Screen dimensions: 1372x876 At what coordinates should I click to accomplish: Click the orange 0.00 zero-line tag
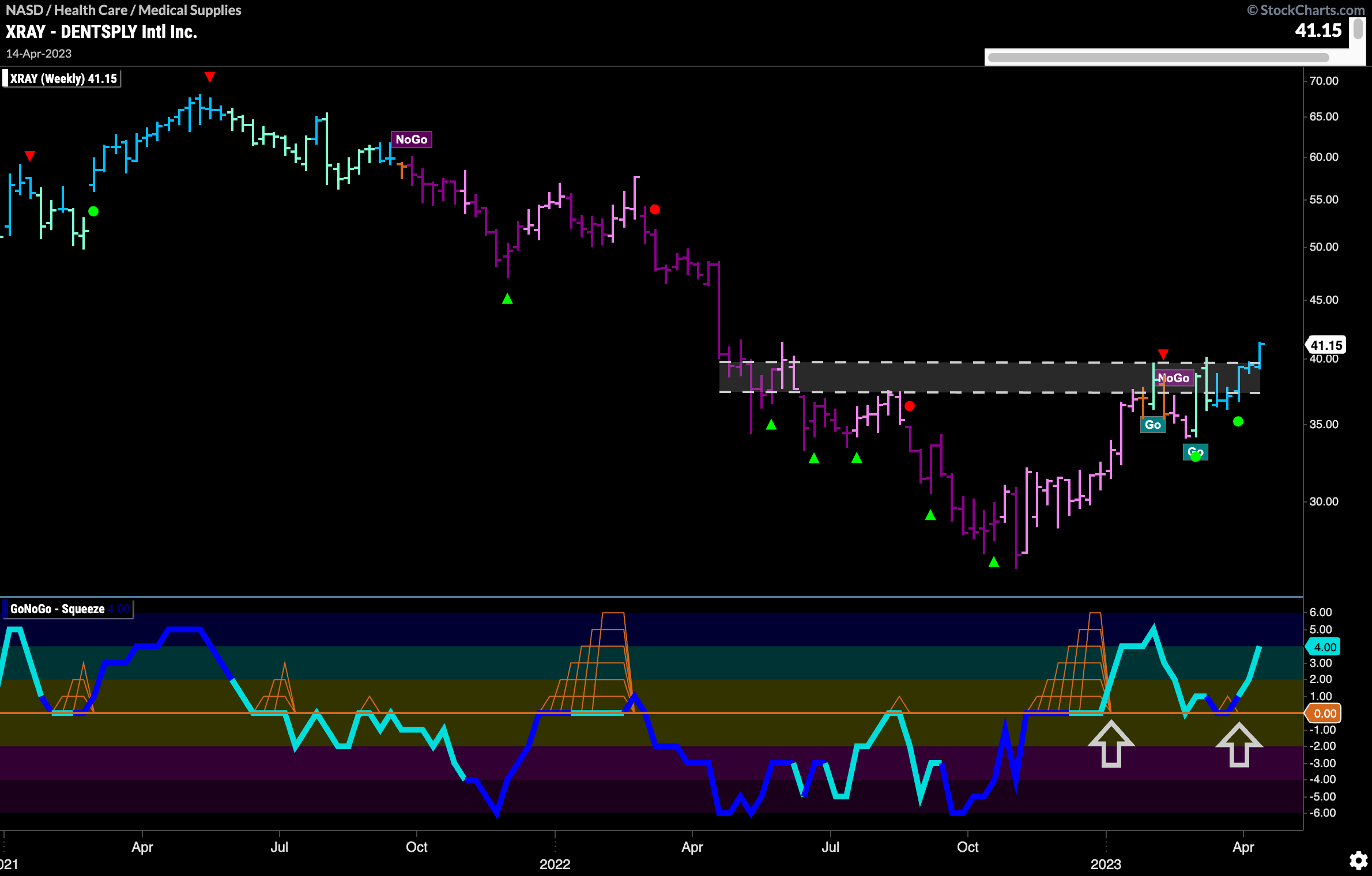(1324, 713)
